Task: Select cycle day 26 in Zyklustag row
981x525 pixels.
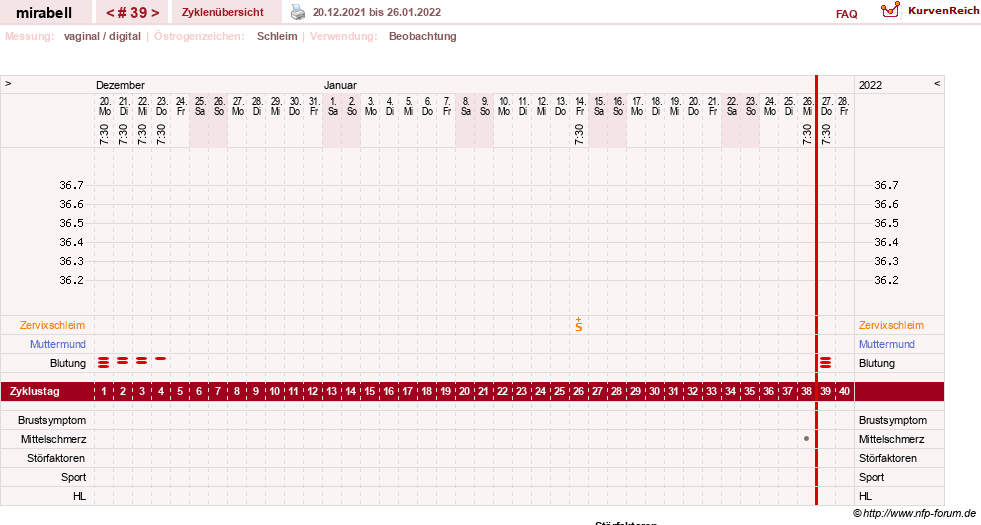Action: [x=579, y=391]
